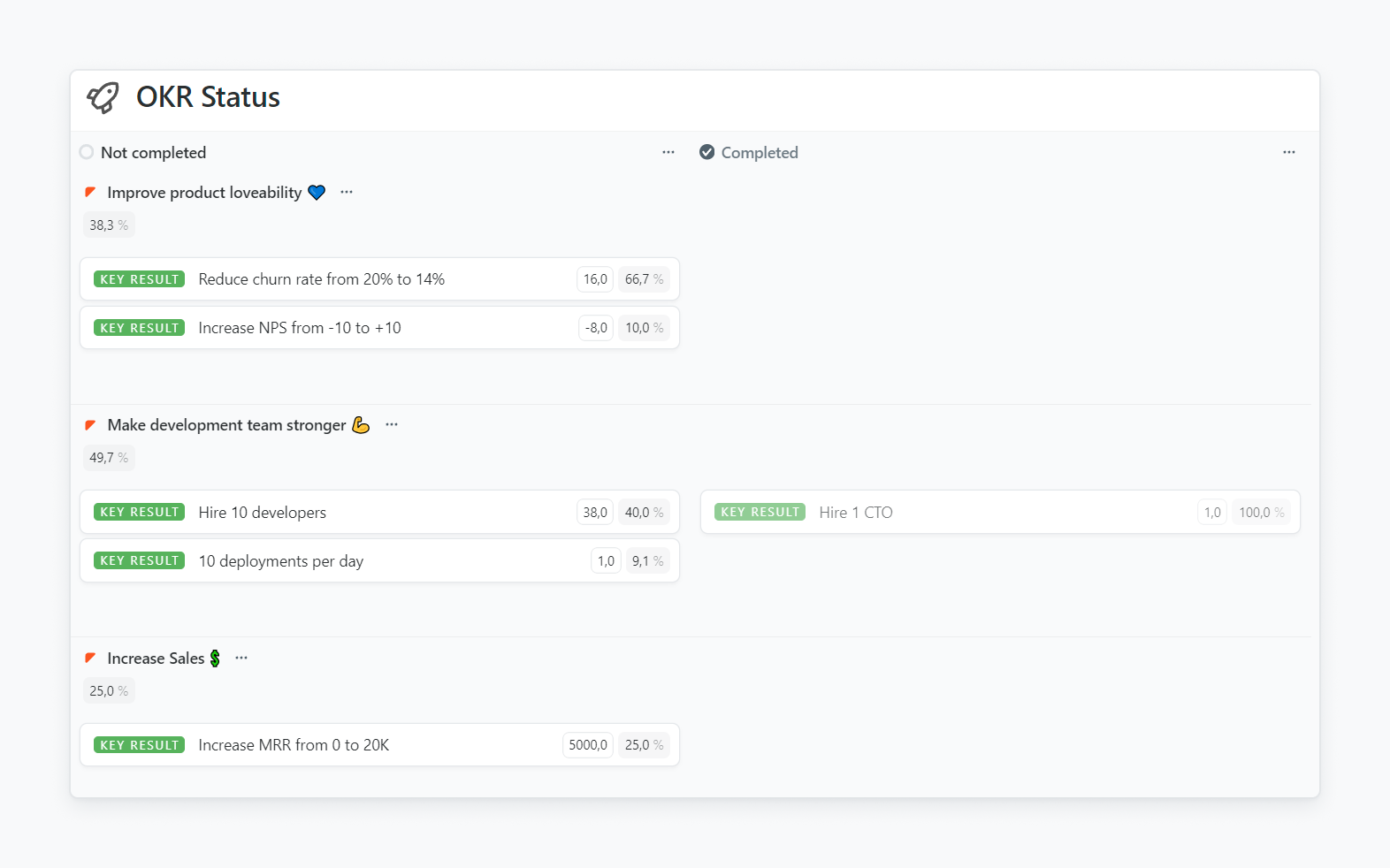Open the Hire 10 developers key result
This screenshot has width=1390, height=868.
pyautogui.click(x=262, y=513)
